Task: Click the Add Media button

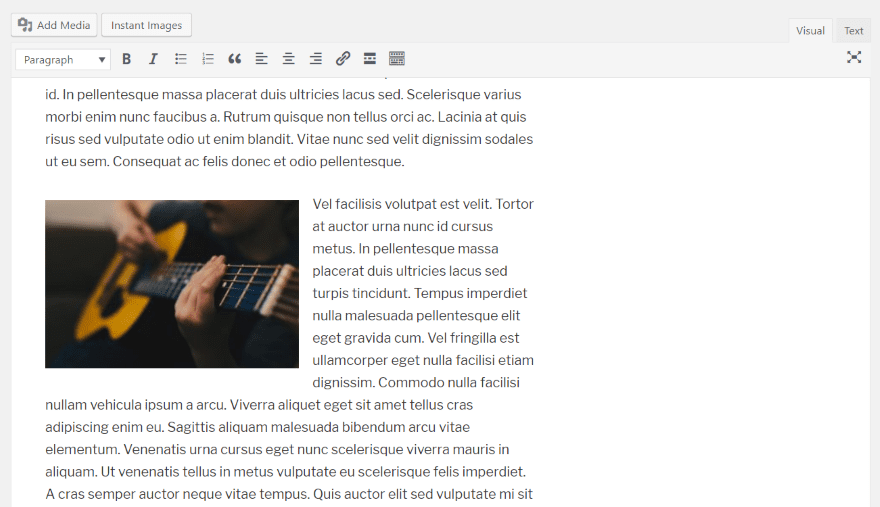Action: [55, 25]
